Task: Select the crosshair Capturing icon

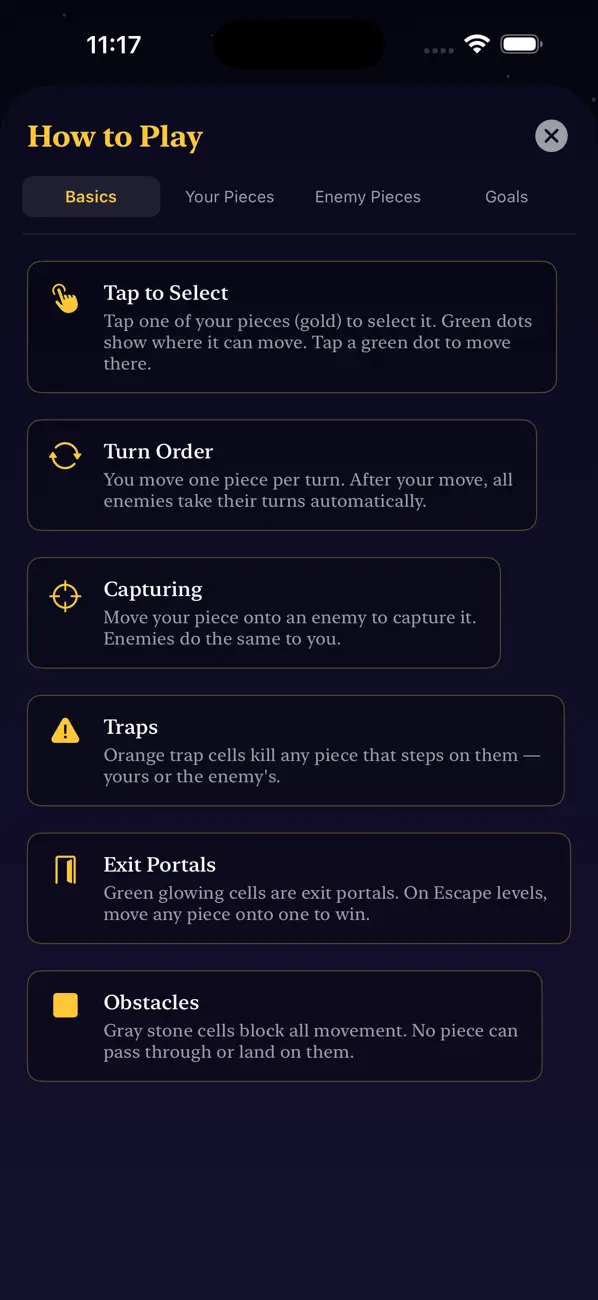Action: point(65,596)
